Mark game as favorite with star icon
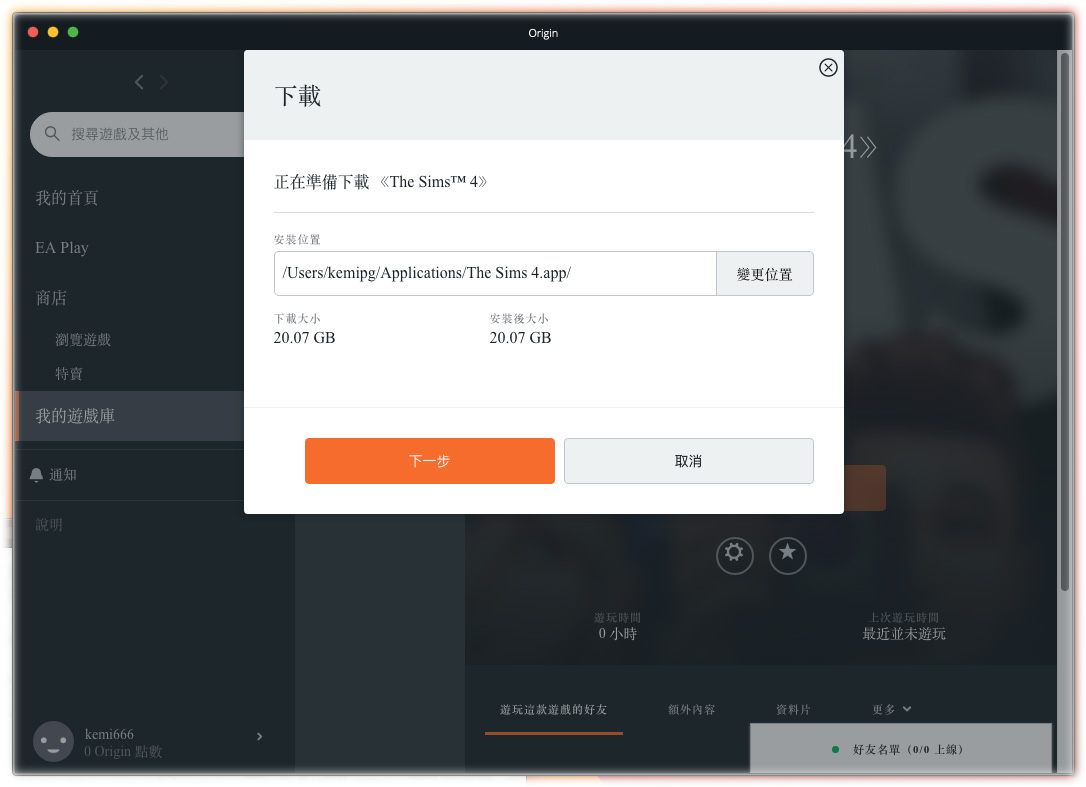This screenshot has height=787, width=1086. click(x=787, y=555)
